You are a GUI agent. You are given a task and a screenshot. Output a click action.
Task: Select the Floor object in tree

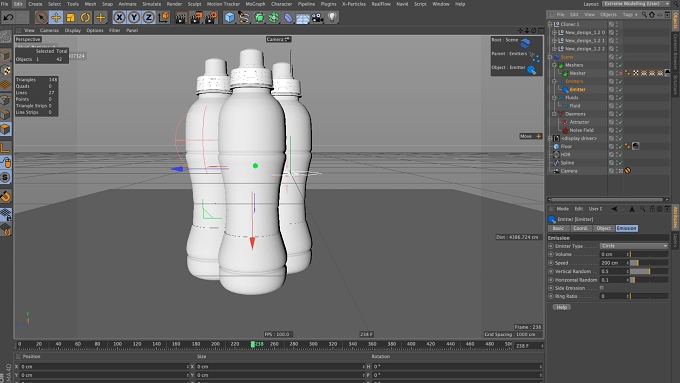[x=566, y=147]
